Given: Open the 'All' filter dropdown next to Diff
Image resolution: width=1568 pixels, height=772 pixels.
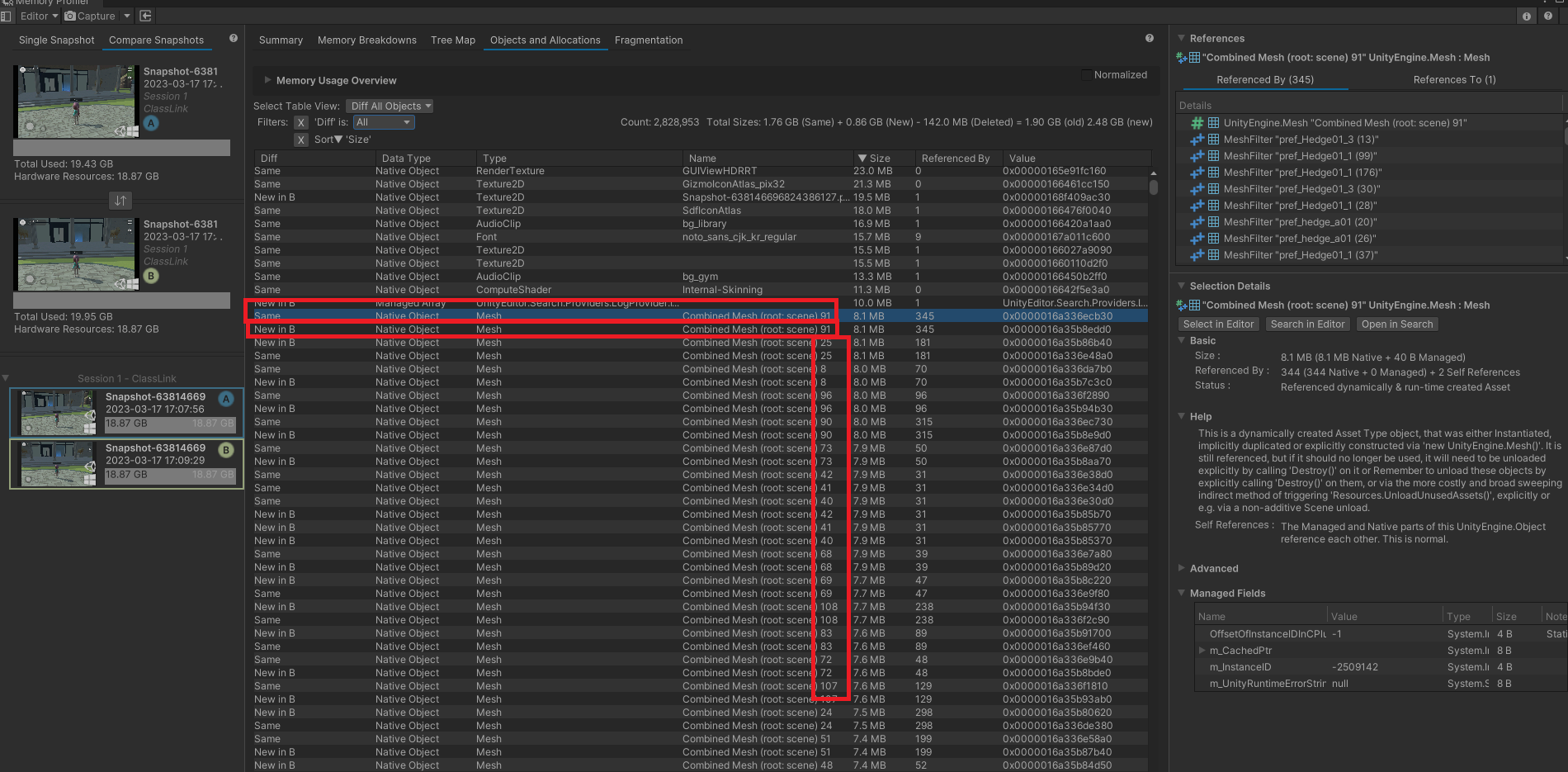Looking at the screenshot, I should click(x=383, y=122).
